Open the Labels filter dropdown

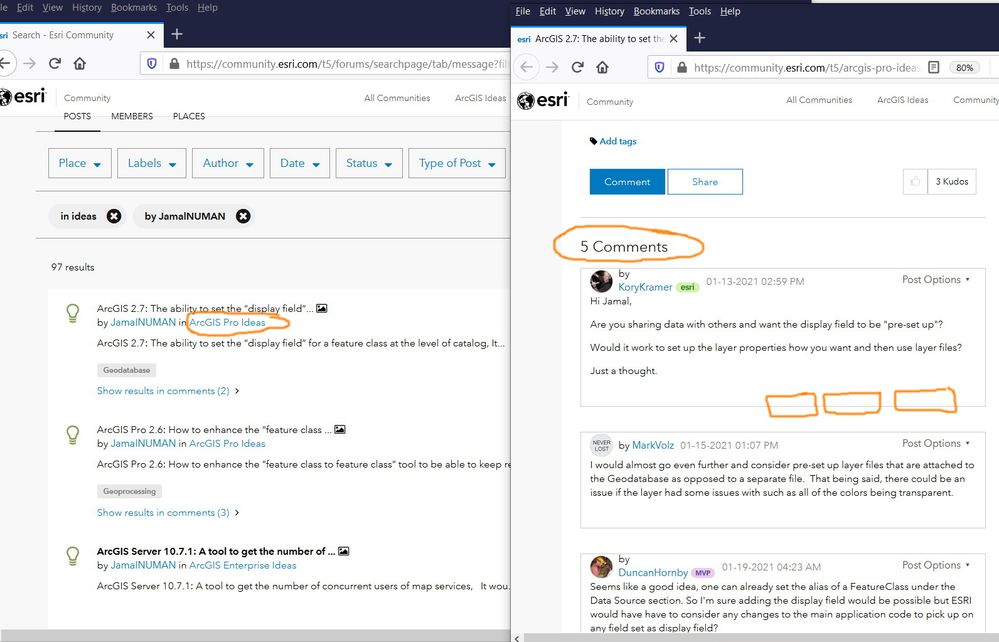(152, 163)
